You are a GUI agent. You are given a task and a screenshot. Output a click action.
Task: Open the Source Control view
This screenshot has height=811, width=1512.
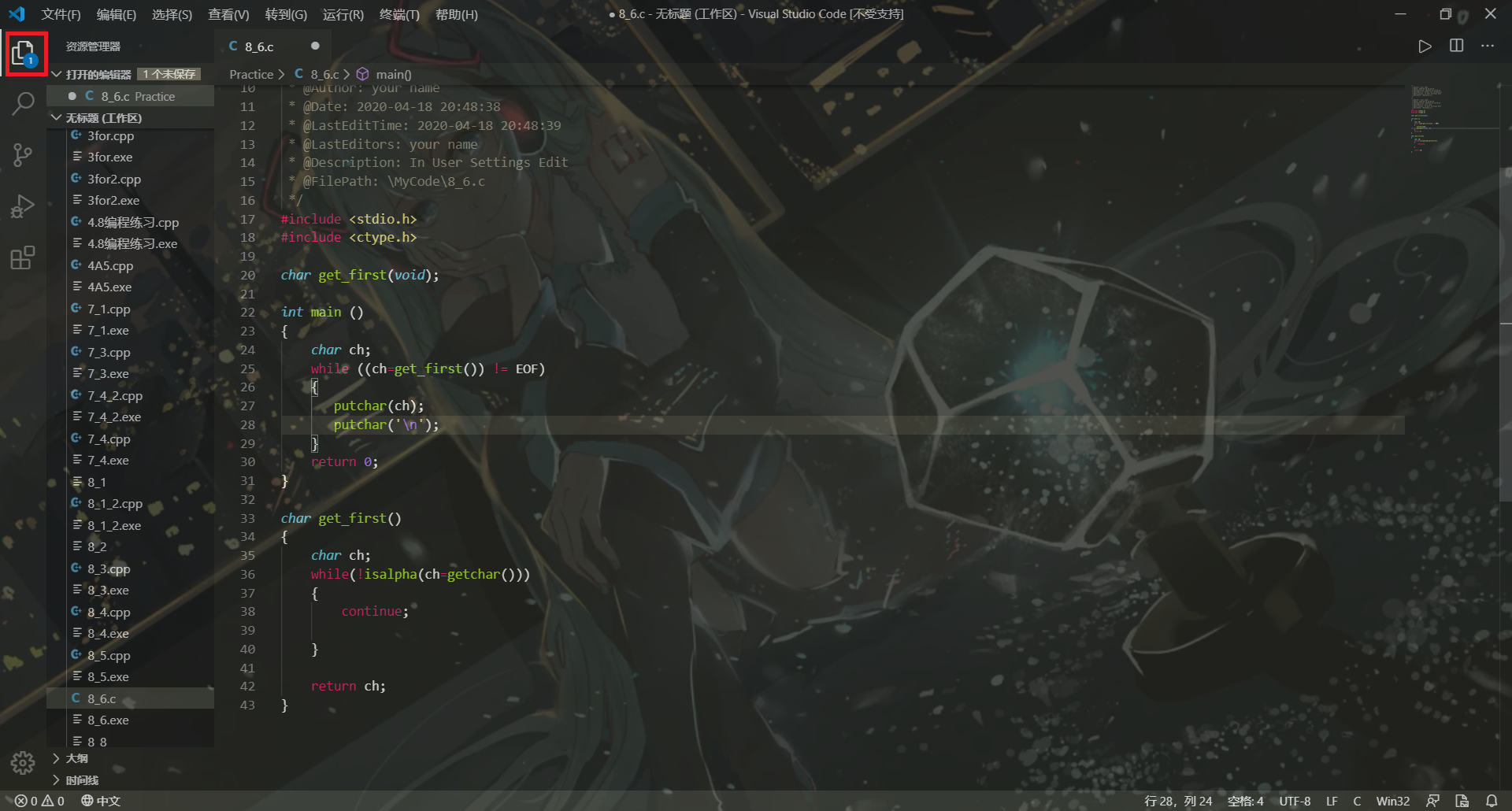point(24,156)
